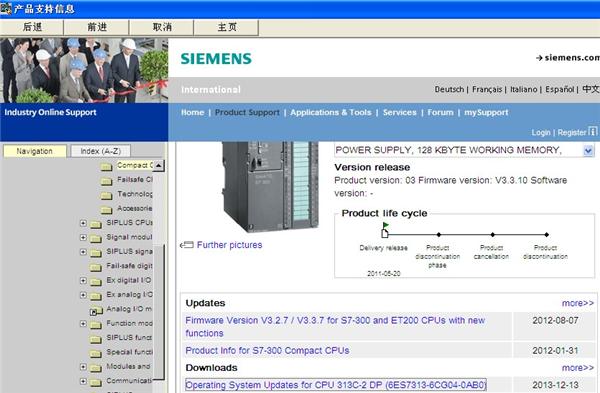Click the CPU module product image
Image resolution: width=600 pixels, height=393 pixels.
[270, 186]
